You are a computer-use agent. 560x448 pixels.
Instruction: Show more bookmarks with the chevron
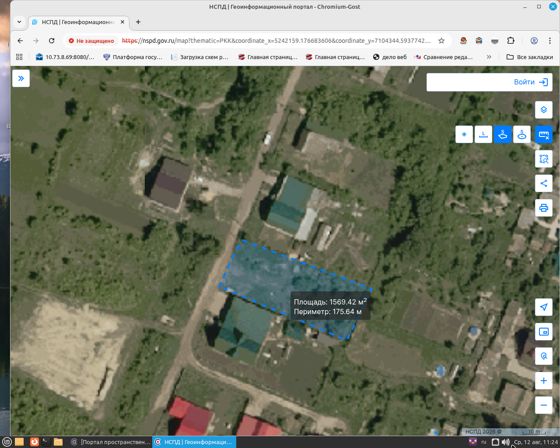[489, 57]
